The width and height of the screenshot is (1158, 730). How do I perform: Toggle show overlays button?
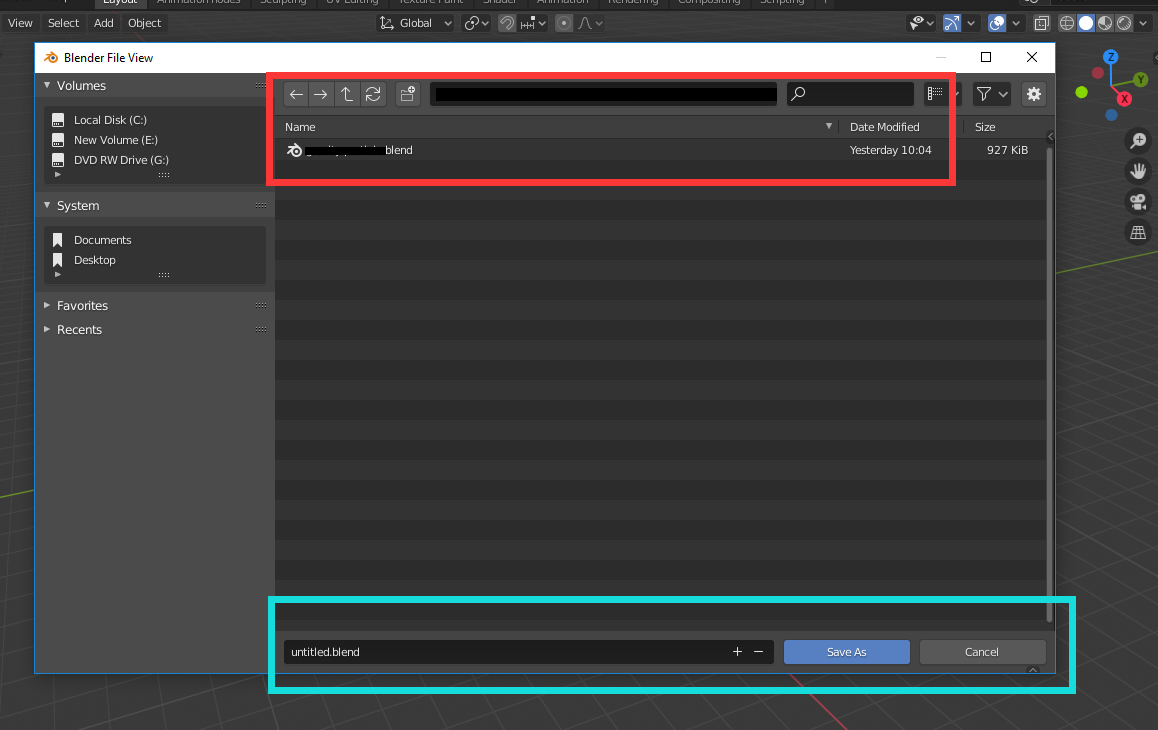click(x=997, y=23)
